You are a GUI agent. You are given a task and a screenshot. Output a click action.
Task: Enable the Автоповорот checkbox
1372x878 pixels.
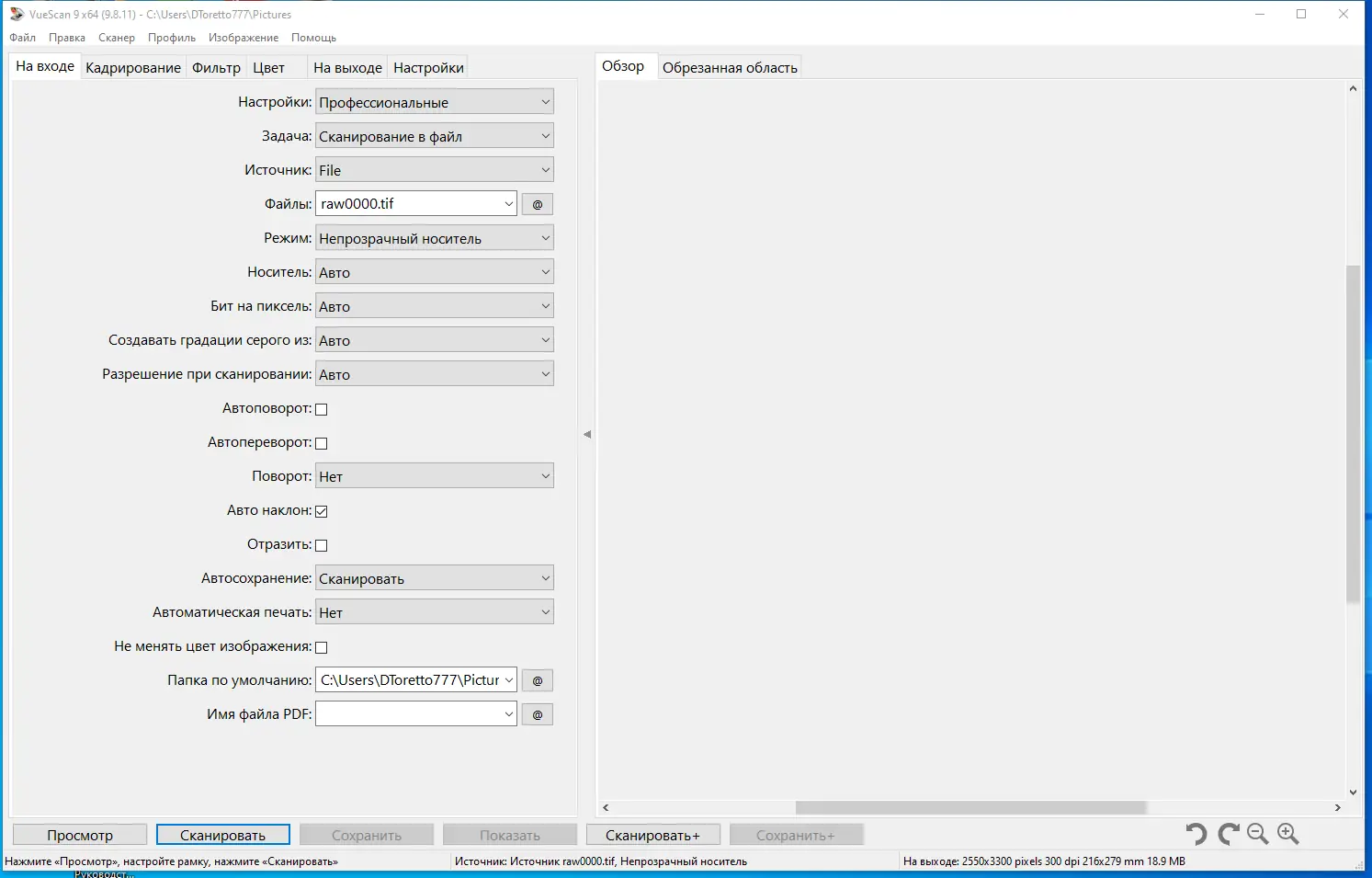322,409
